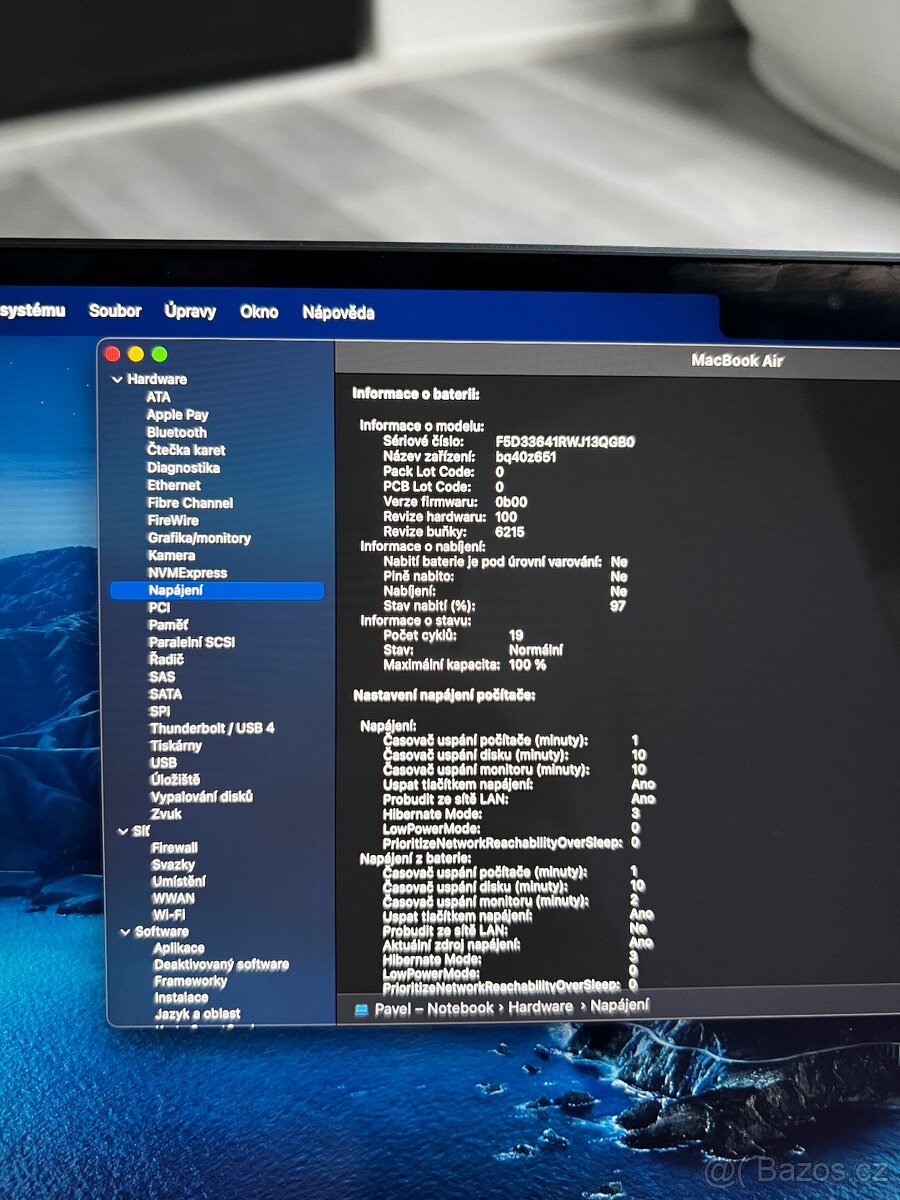This screenshot has width=900, height=1200.
Task: Click the Maximální kapacita value 100 %
Action: click(x=528, y=665)
